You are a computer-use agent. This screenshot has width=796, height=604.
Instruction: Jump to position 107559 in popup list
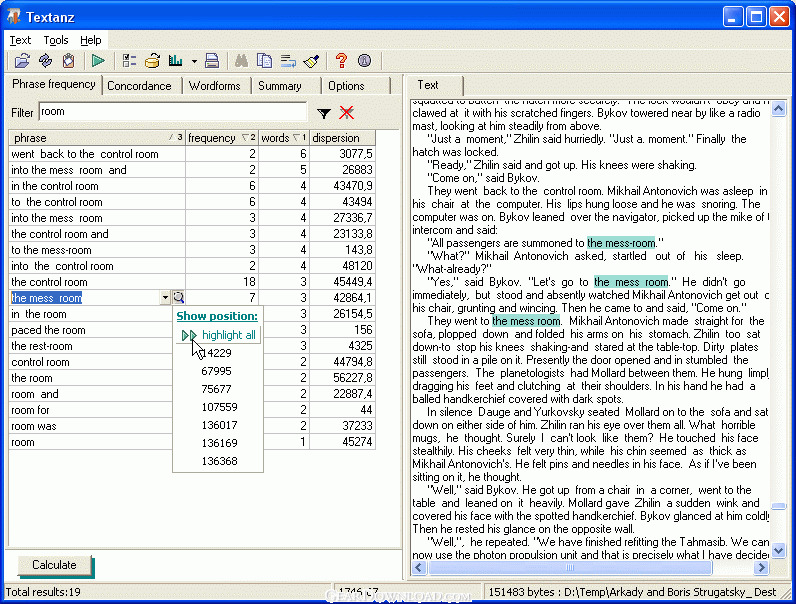pos(219,407)
